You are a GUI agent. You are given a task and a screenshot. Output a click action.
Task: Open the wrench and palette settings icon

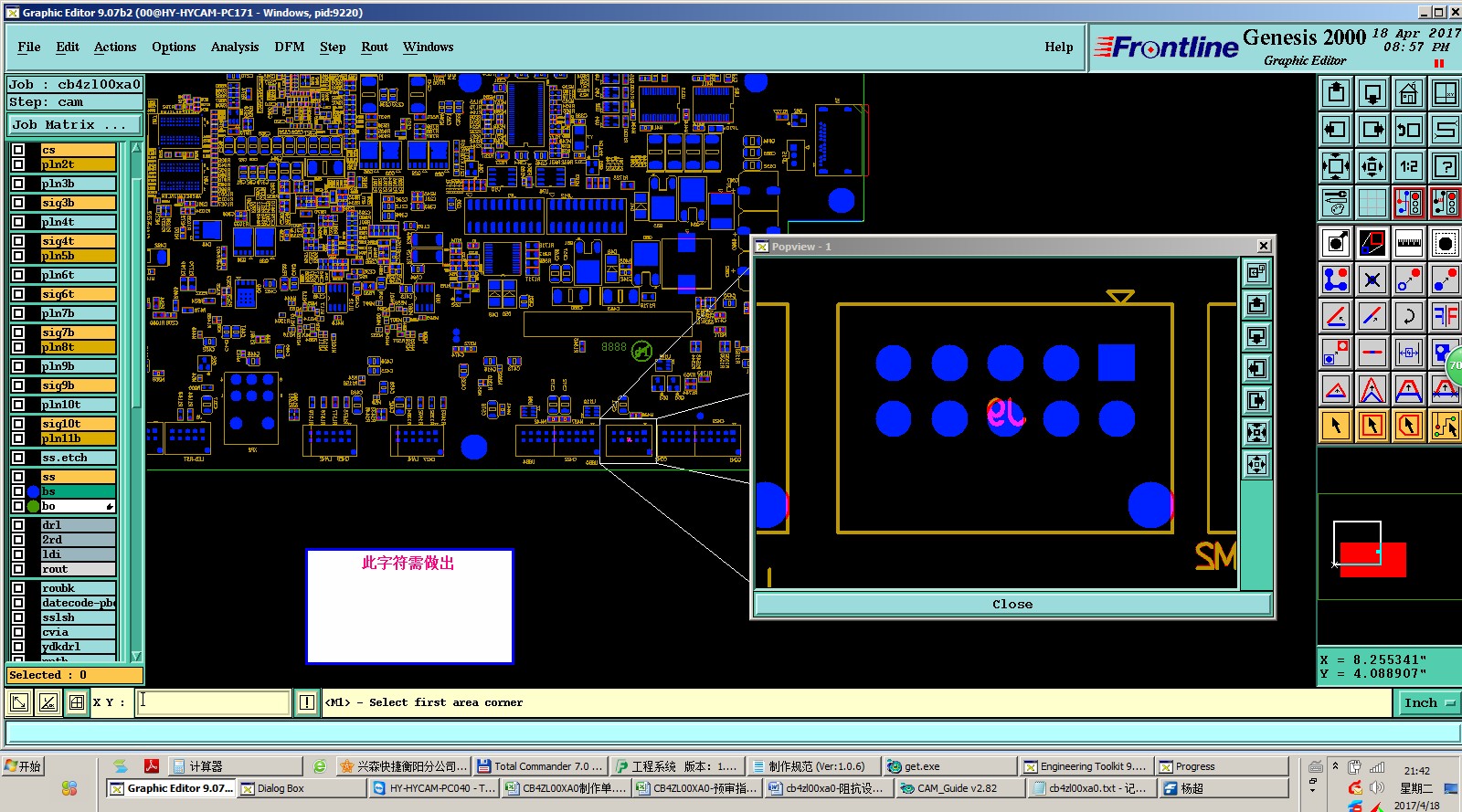(x=1336, y=203)
